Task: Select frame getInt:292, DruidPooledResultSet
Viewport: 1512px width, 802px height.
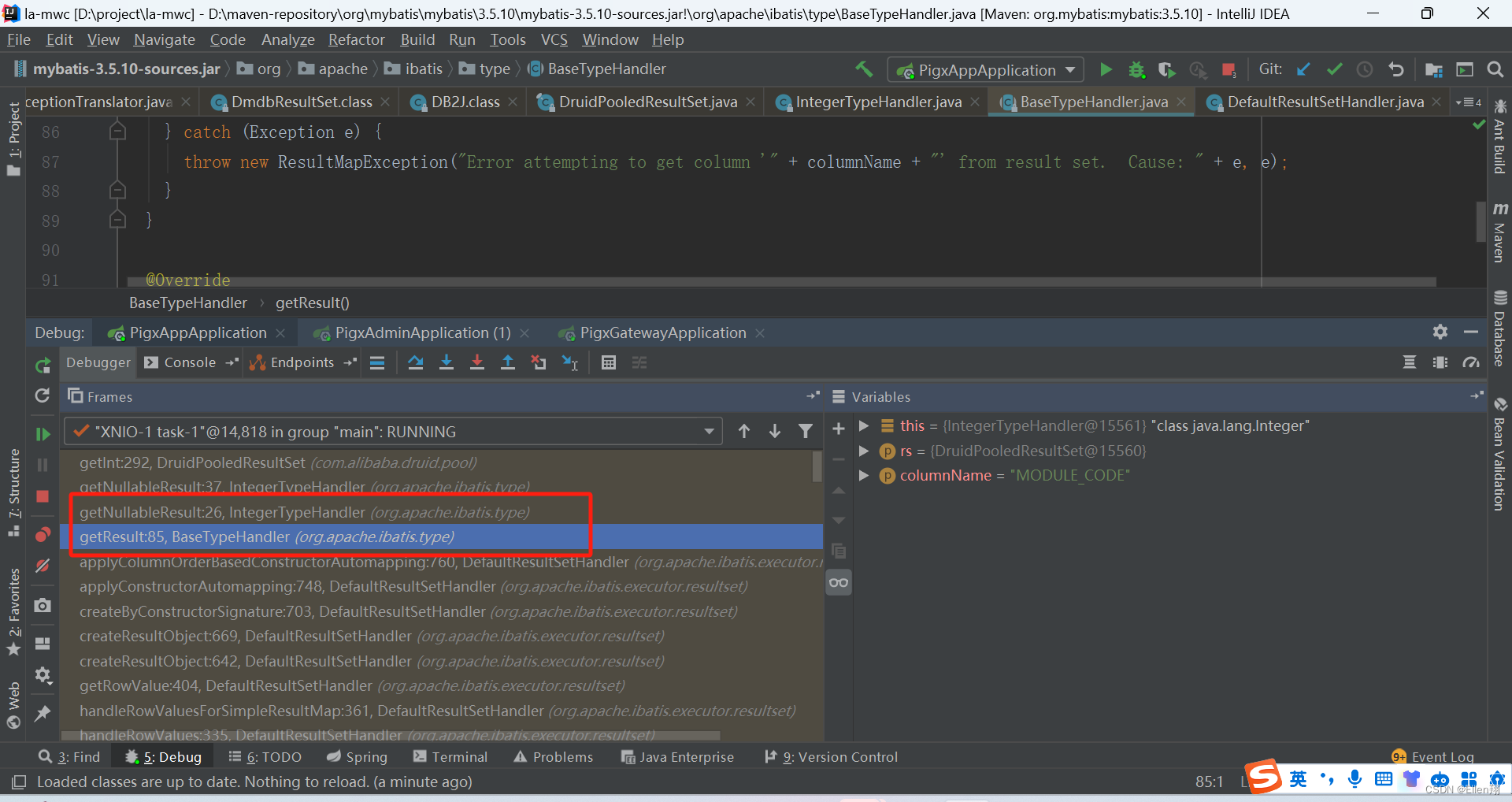Action: [441, 462]
